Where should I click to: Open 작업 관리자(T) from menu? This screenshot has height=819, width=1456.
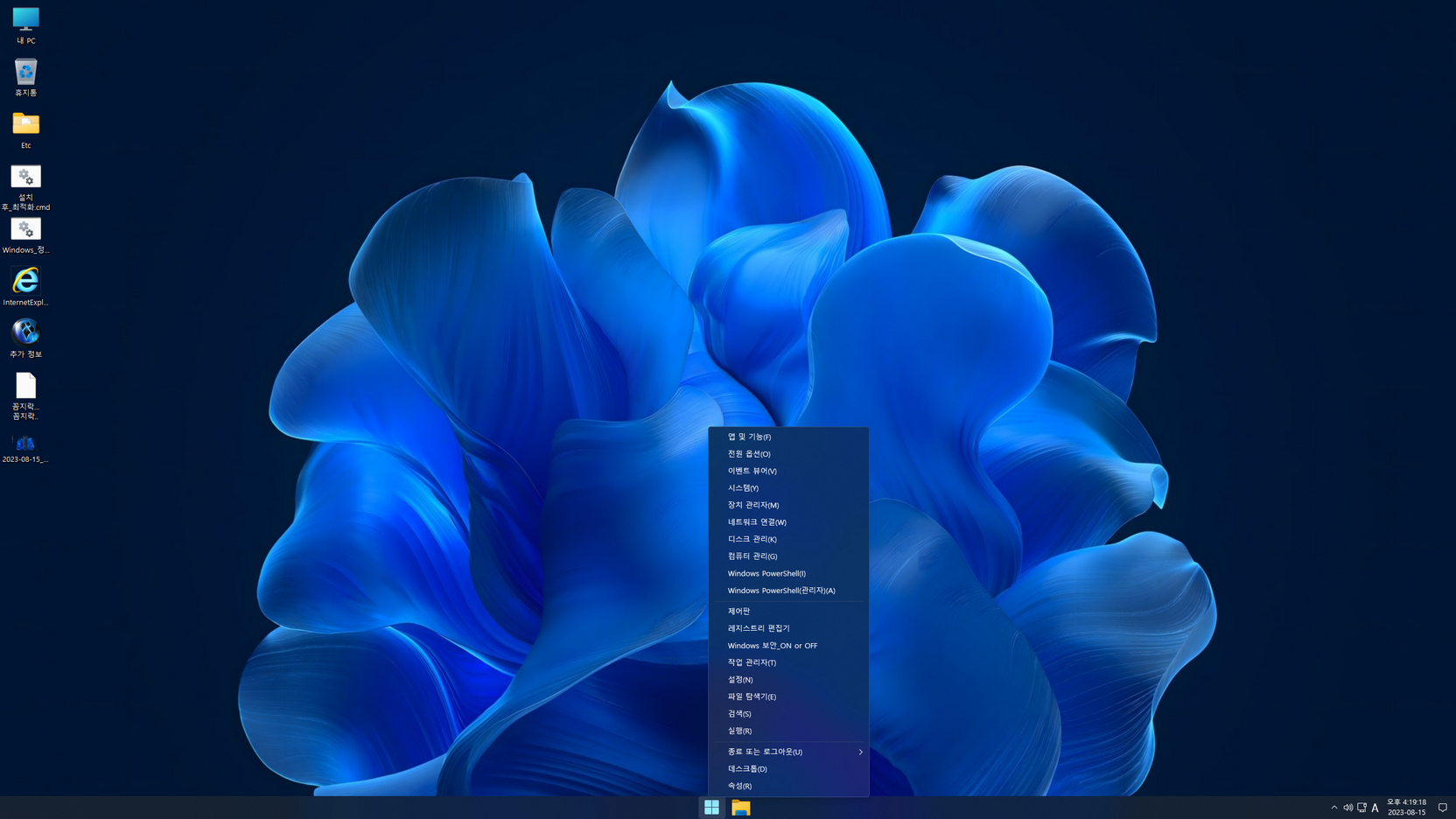tap(788, 662)
